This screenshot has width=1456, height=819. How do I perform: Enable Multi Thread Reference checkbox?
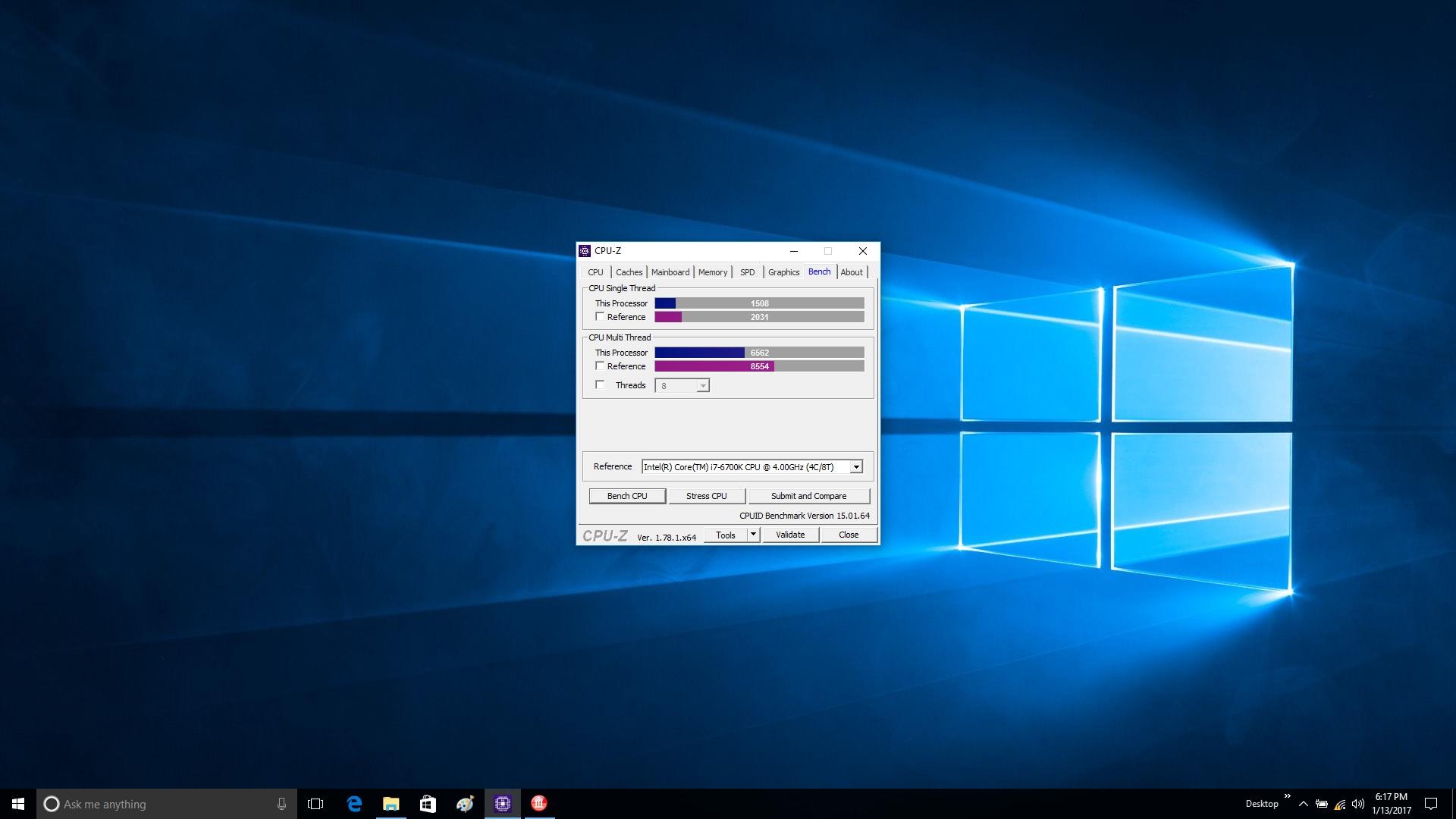[600, 366]
